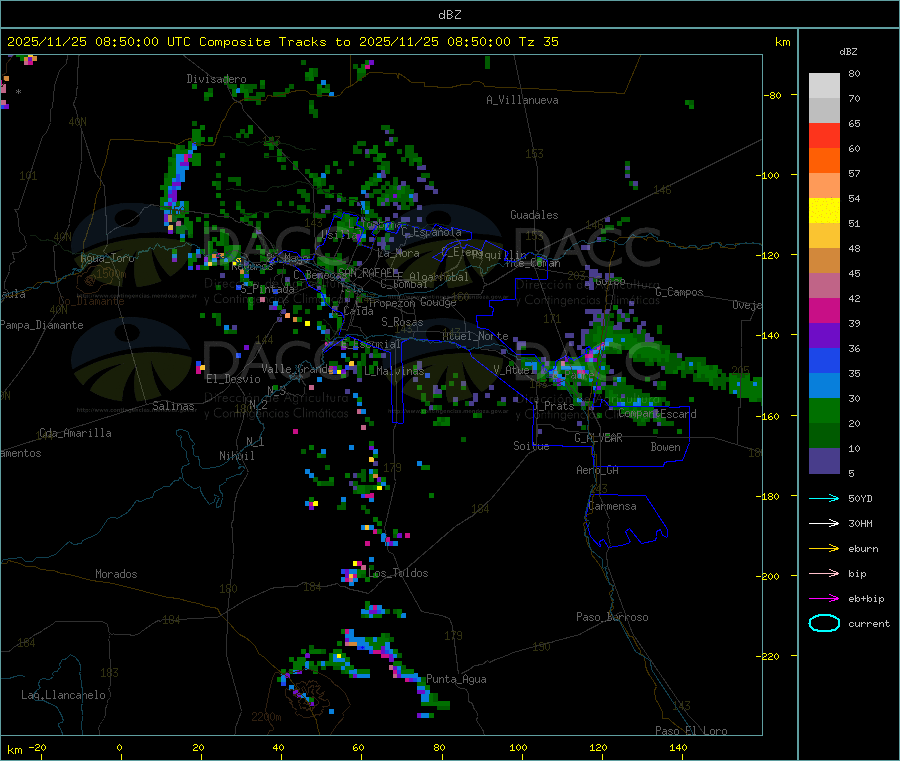Pick the light blue 30-35 dBZ color band
The width and height of the screenshot is (900, 761).
[x=824, y=386]
